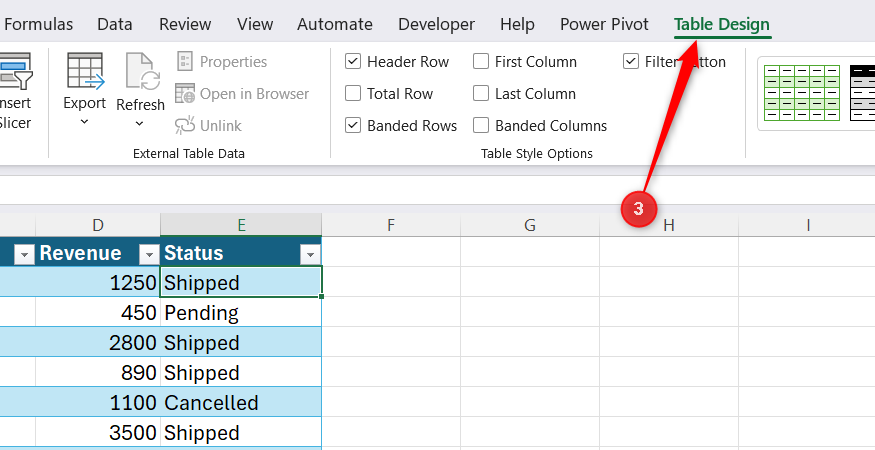Open the Automate tab
The height and width of the screenshot is (450, 875).
(x=335, y=25)
